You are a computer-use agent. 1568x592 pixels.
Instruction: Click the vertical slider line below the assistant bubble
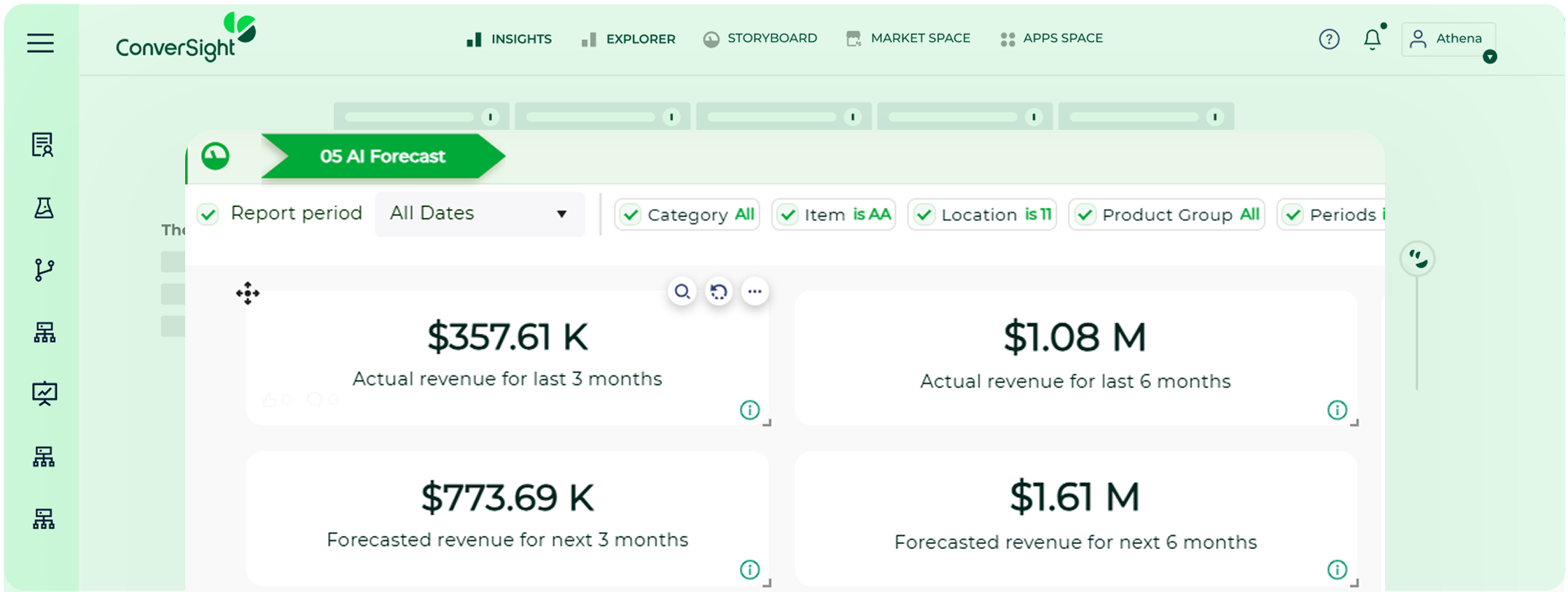[1417, 333]
